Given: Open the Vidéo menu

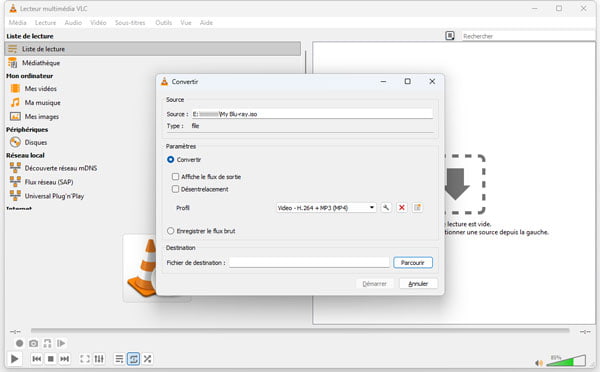Looking at the screenshot, I should pos(98,23).
